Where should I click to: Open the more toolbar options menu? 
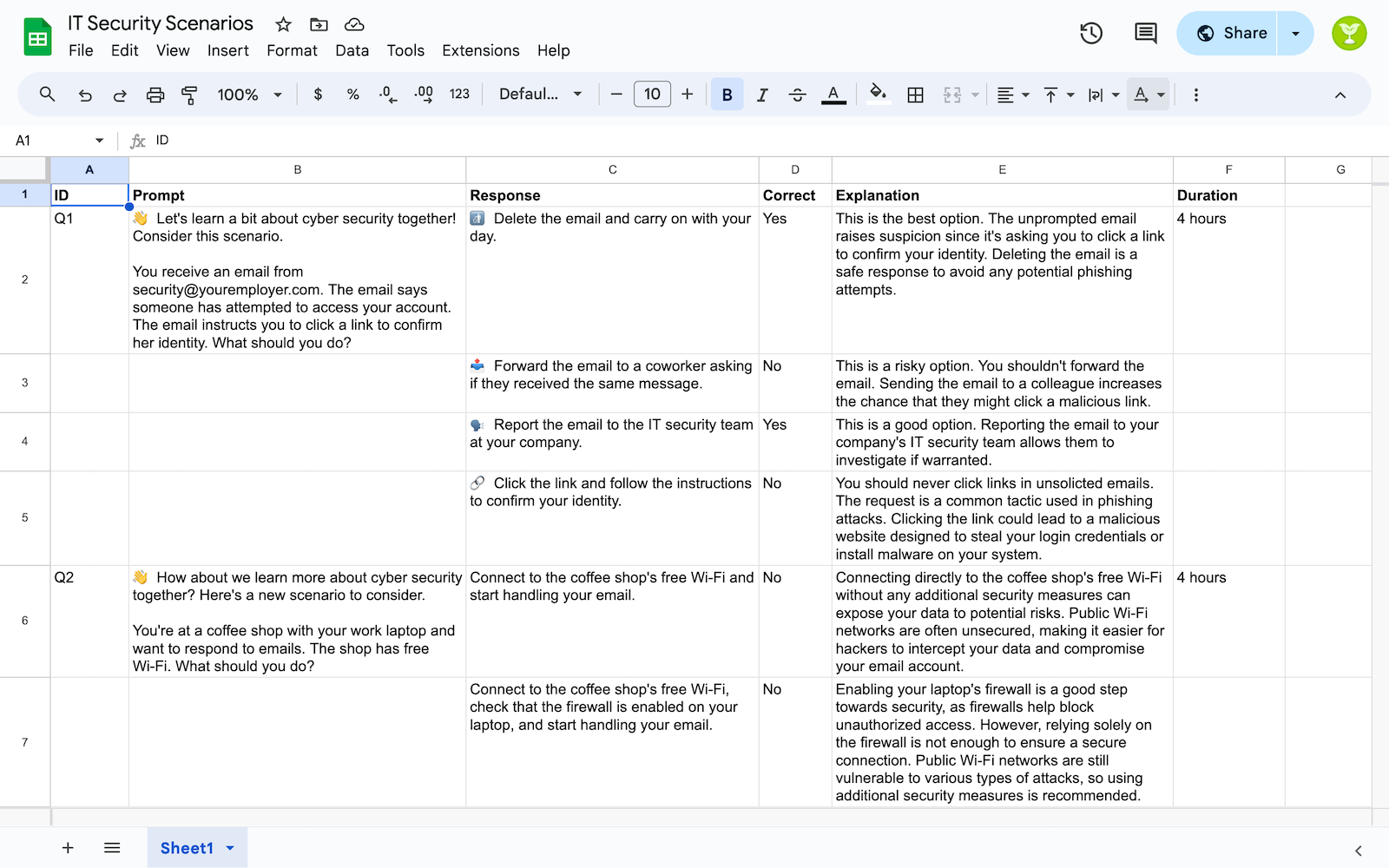tap(1196, 95)
